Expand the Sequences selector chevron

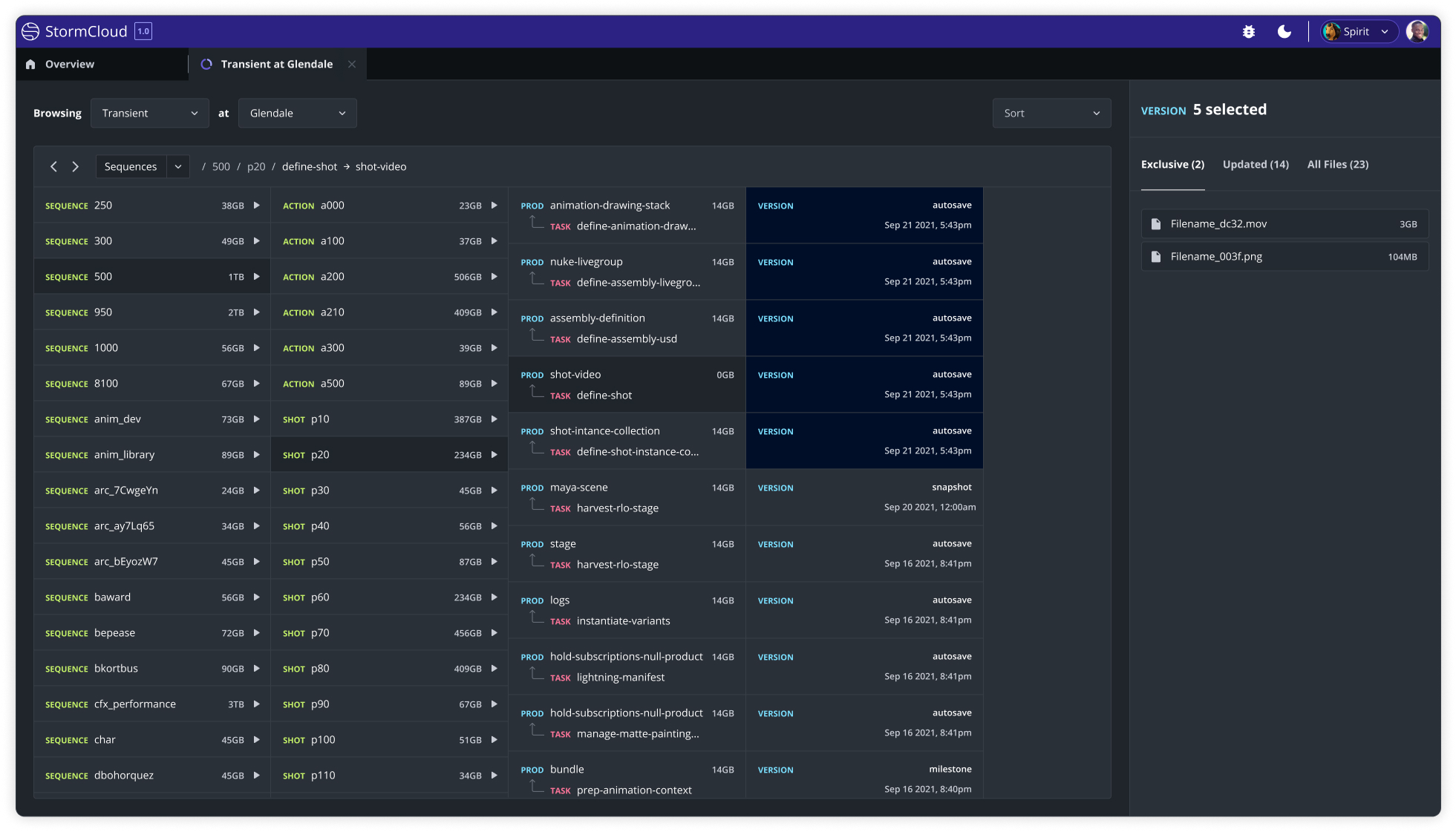click(x=178, y=167)
